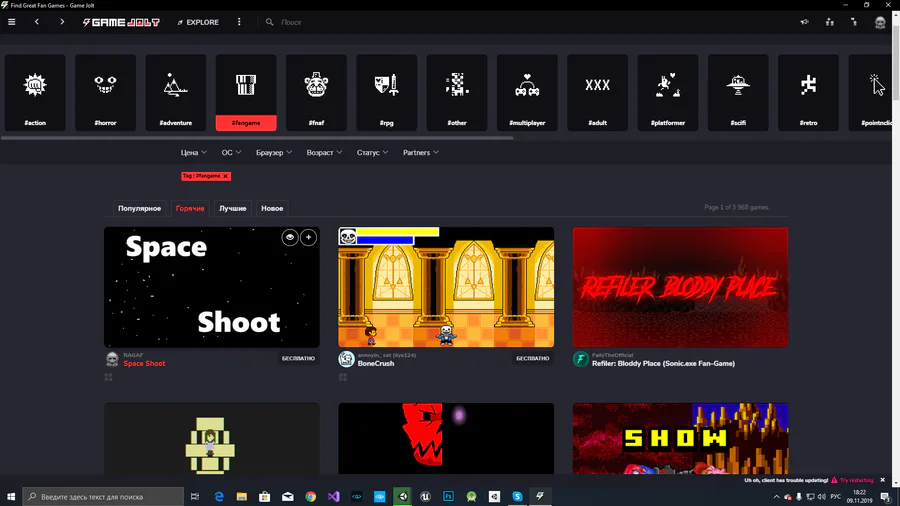Follow Space Shoot with eye icon

click(290, 237)
